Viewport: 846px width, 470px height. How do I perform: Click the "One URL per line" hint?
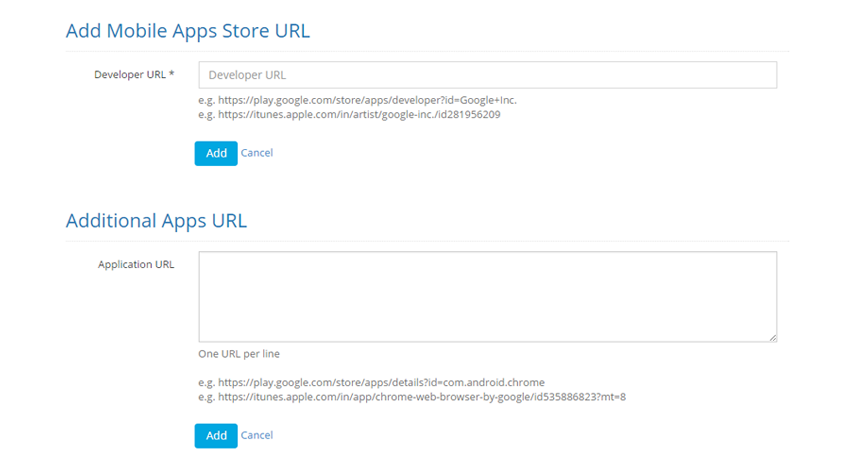tap(246, 354)
